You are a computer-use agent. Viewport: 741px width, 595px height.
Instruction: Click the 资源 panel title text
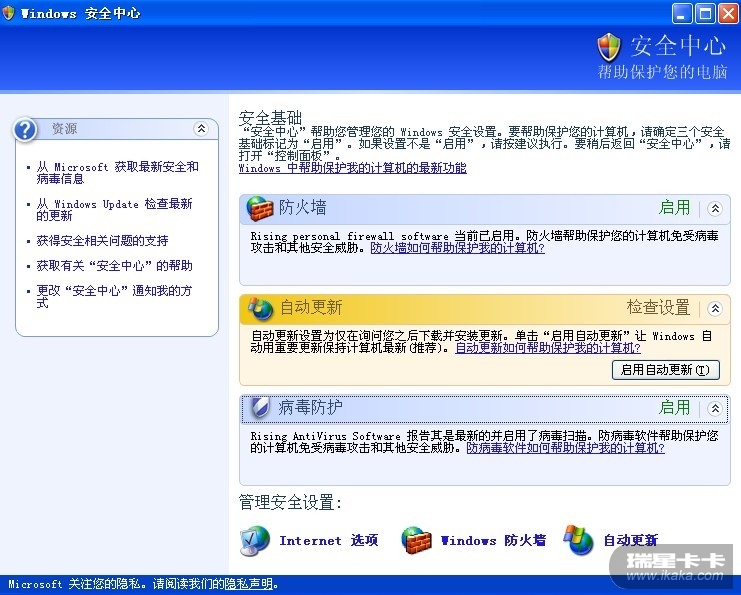64,129
